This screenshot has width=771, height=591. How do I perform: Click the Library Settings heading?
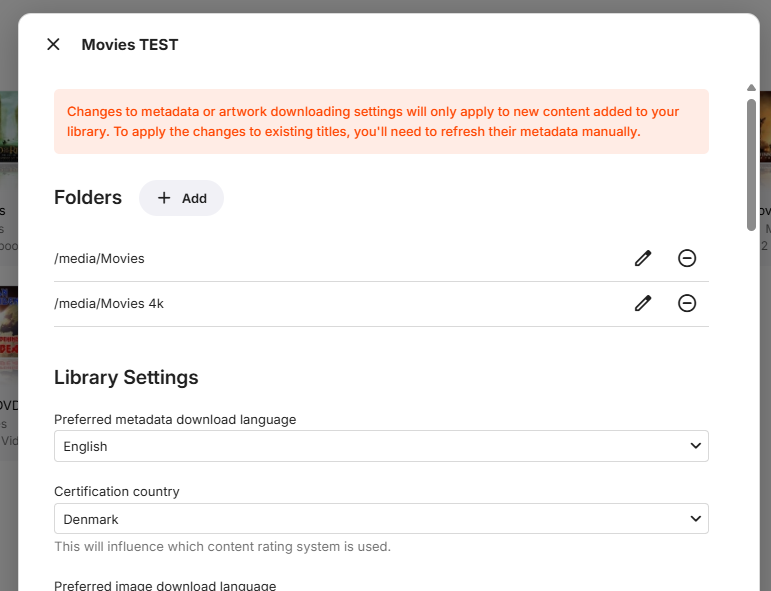[126, 377]
